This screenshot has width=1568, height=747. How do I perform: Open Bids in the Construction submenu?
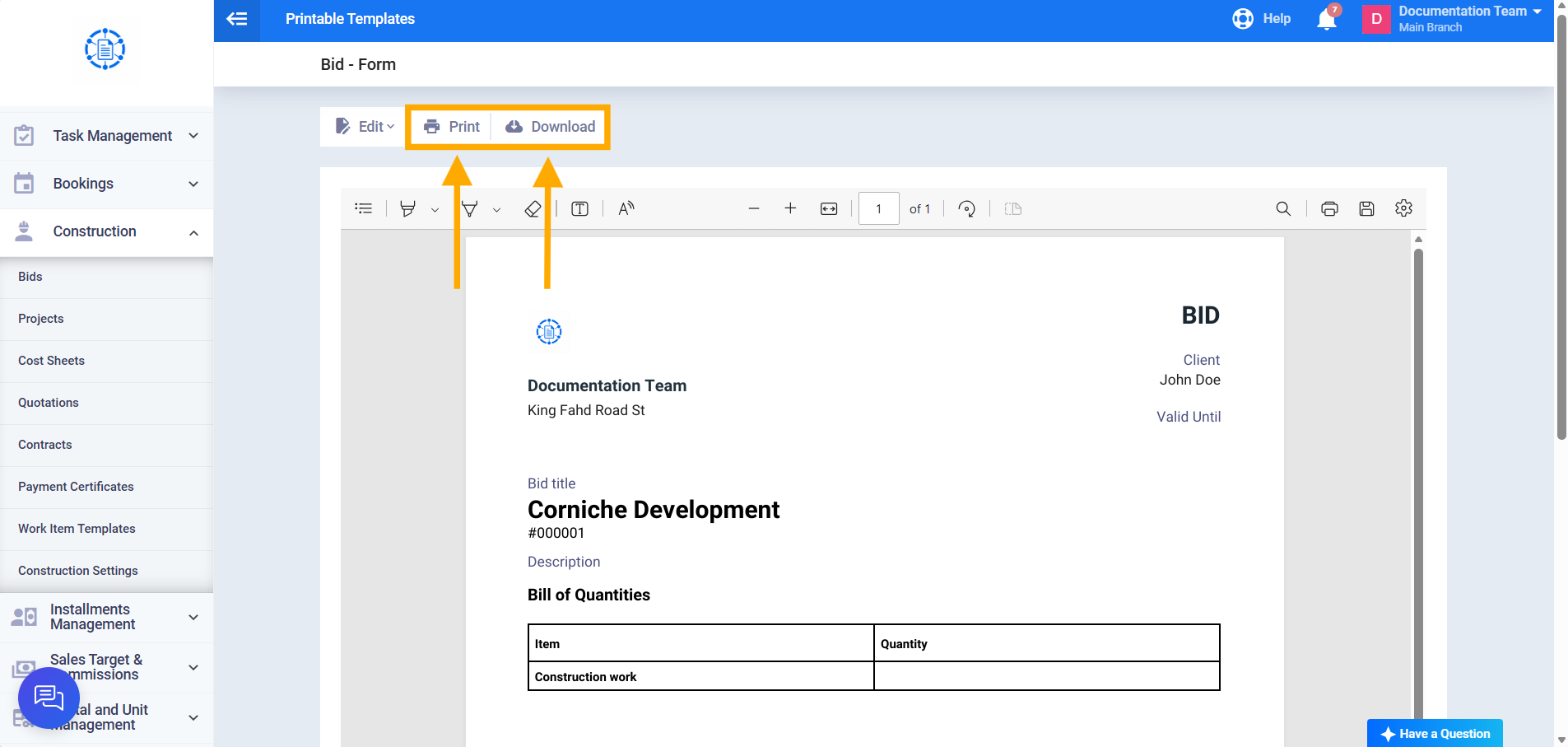(x=106, y=277)
